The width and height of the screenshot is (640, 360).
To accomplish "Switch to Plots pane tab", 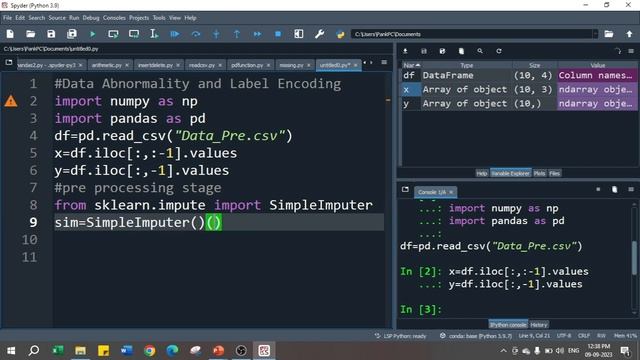I will coord(539,173).
